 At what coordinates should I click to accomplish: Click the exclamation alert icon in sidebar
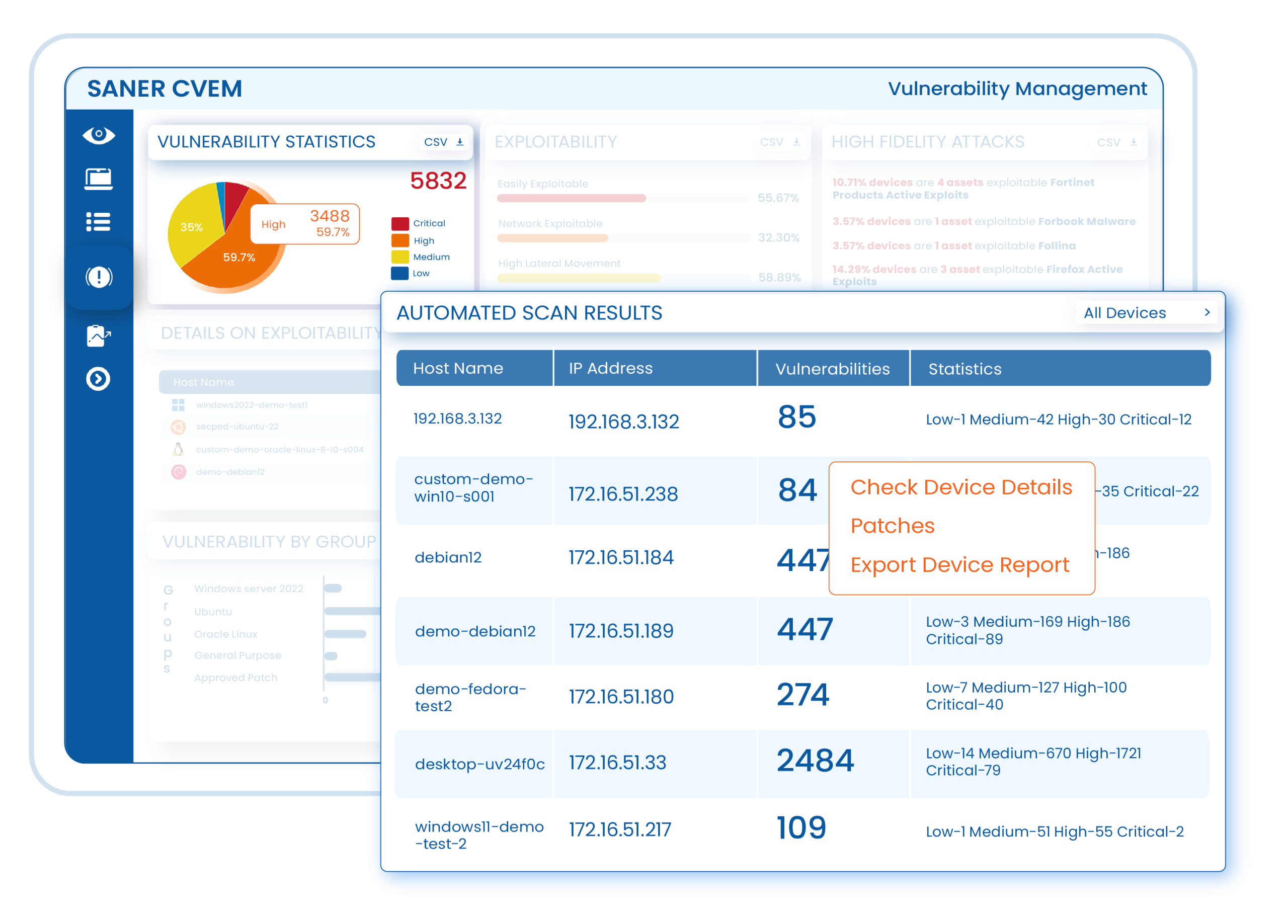[99, 277]
